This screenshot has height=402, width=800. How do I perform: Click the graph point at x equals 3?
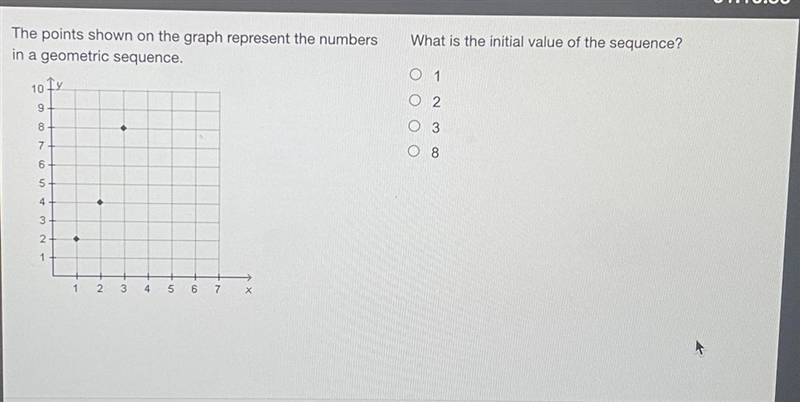click(123, 128)
